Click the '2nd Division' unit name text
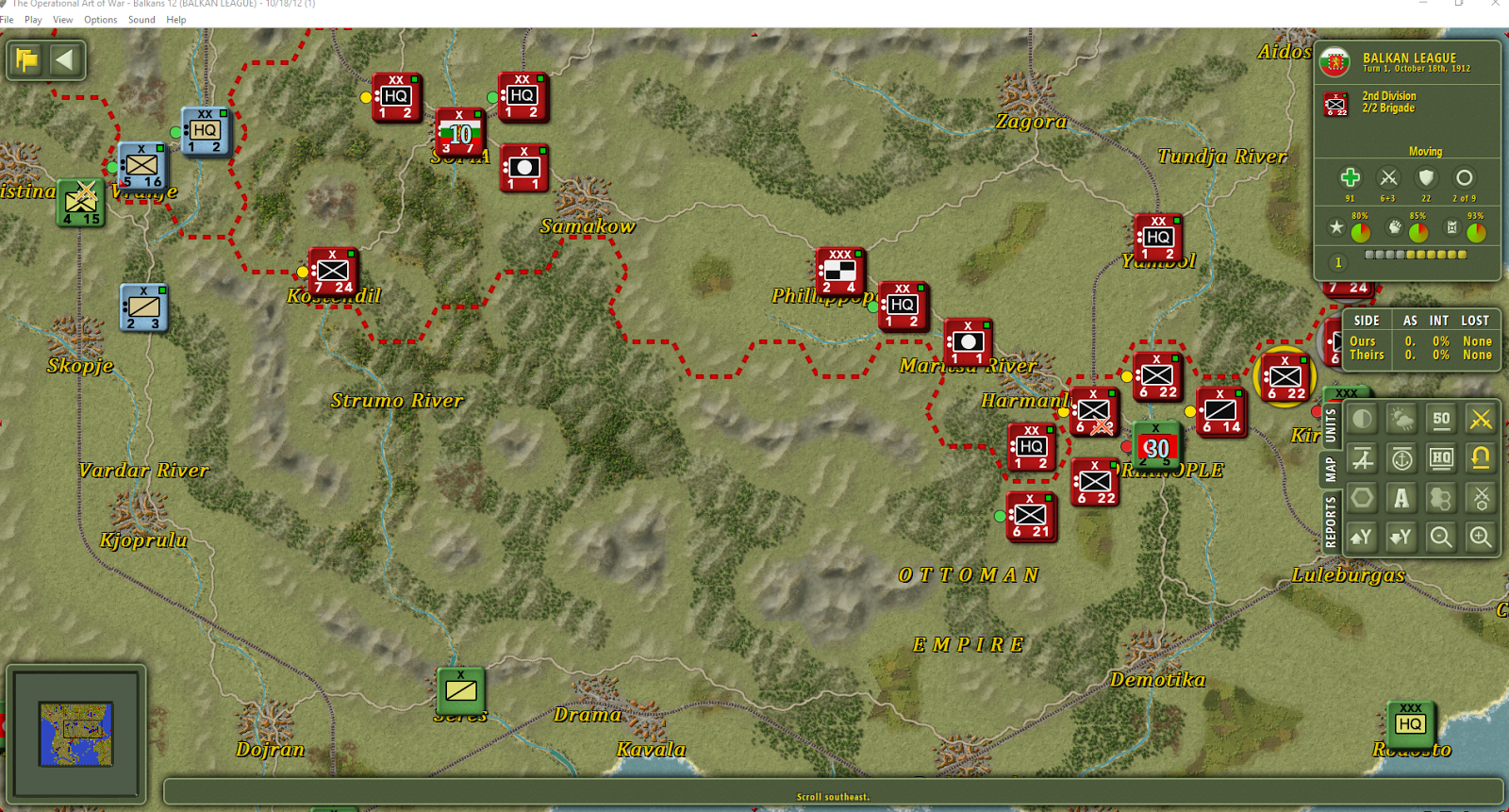The height and width of the screenshot is (812, 1509). pos(1388,96)
